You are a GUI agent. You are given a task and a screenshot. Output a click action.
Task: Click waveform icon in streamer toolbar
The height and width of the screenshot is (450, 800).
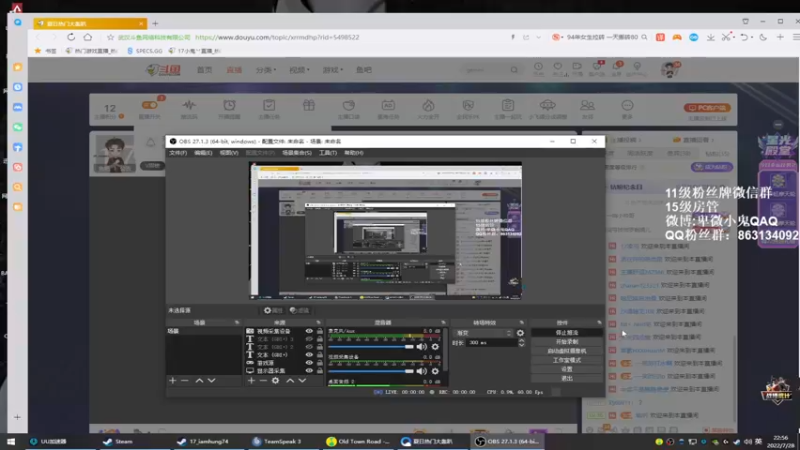[189, 106]
